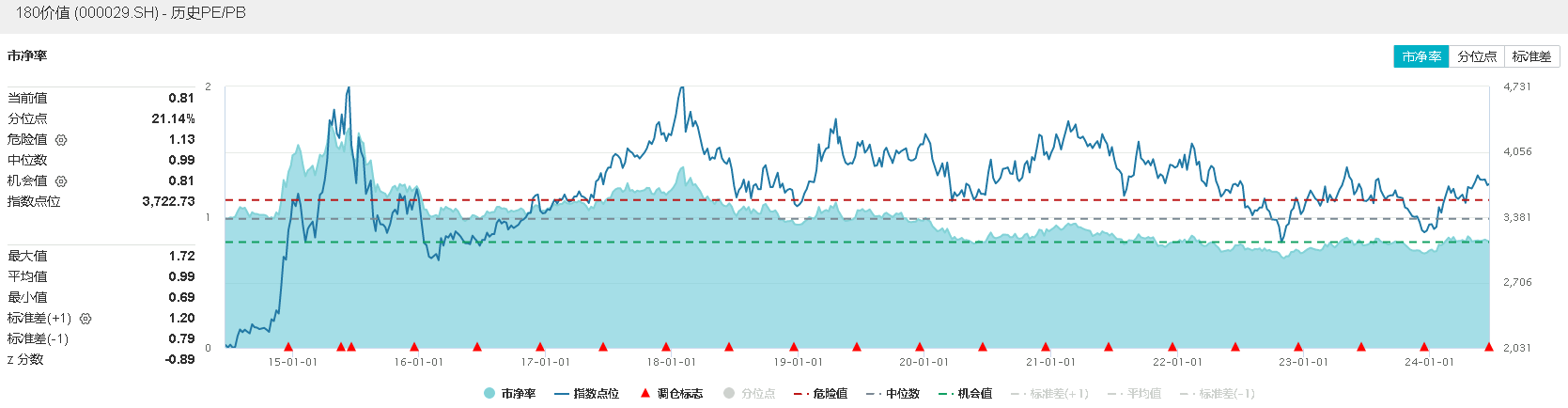The height and width of the screenshot is (408, 1568).
Task: Toggle 中位数 series in the legend
Action: tap(893, 394)
